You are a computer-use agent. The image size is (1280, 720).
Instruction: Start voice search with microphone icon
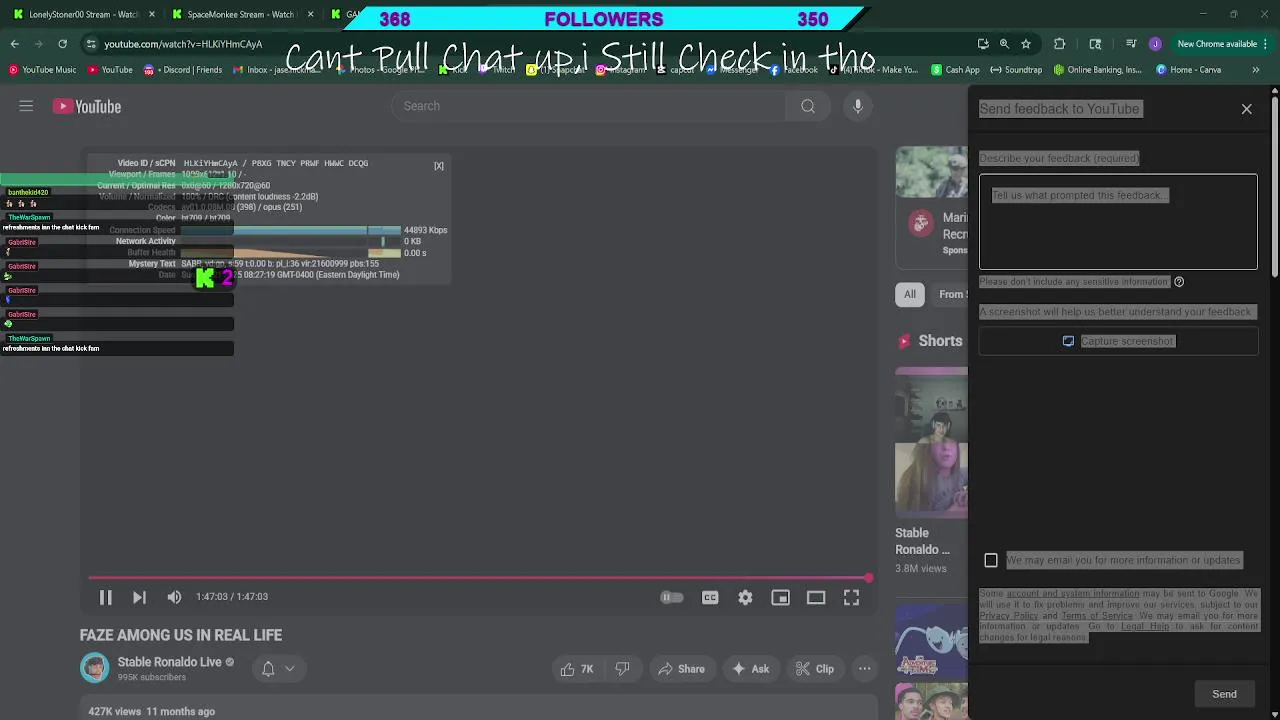[x=858, y=106]
